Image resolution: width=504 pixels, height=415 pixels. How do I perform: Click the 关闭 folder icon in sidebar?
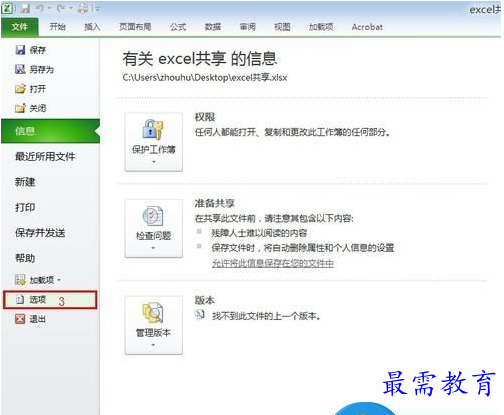tap(20, 108)
